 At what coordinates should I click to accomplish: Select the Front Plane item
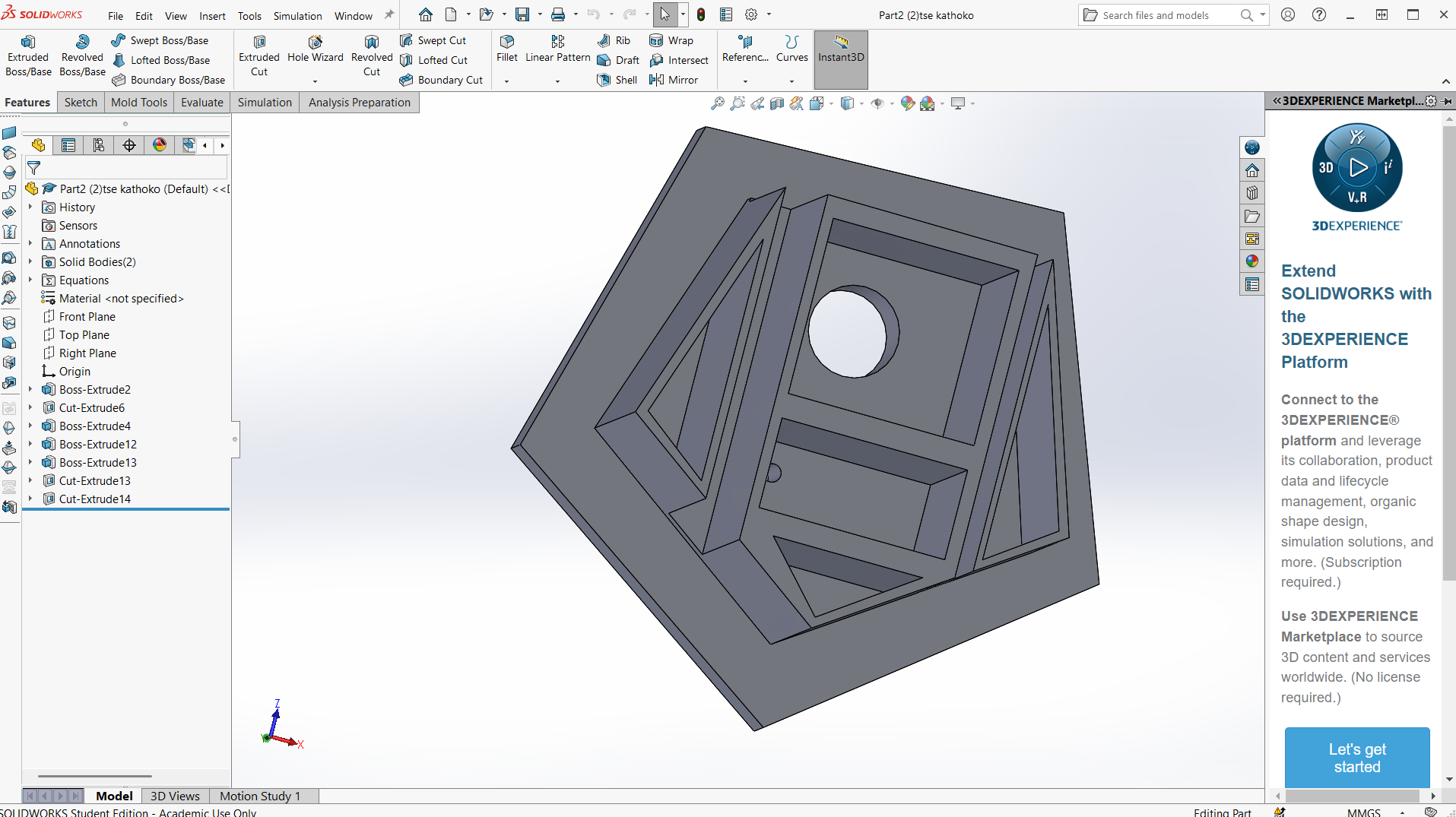87,316
